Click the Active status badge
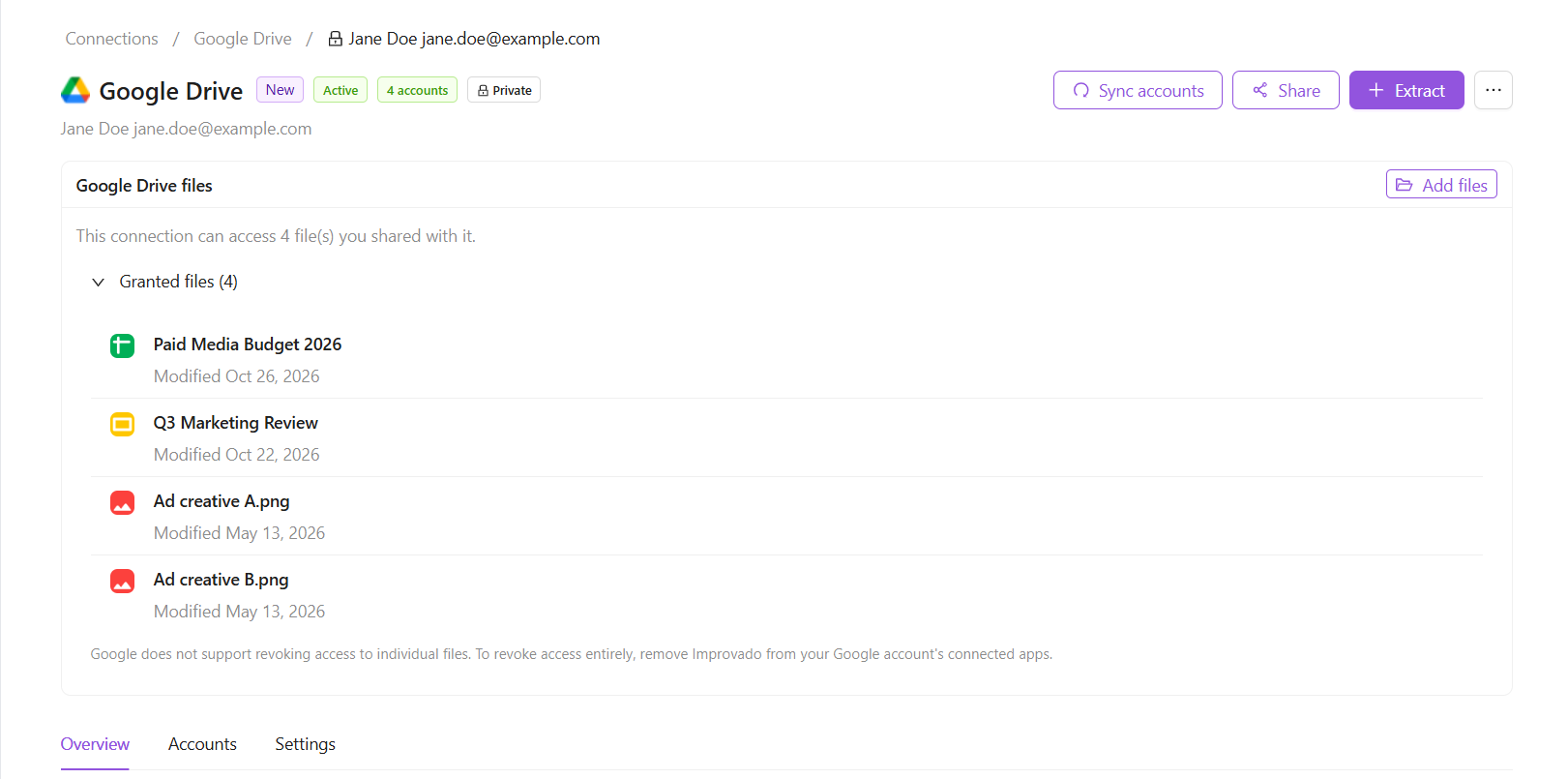The width and height of the screenshot is (1568, 779). (340, 90)
